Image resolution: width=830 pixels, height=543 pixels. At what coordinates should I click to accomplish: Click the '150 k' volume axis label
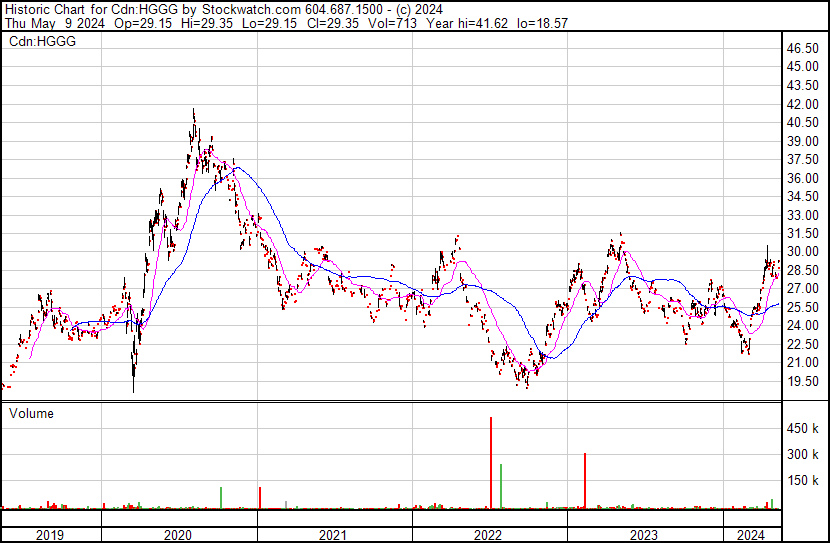pyautogui.click(x=802, y=480)
